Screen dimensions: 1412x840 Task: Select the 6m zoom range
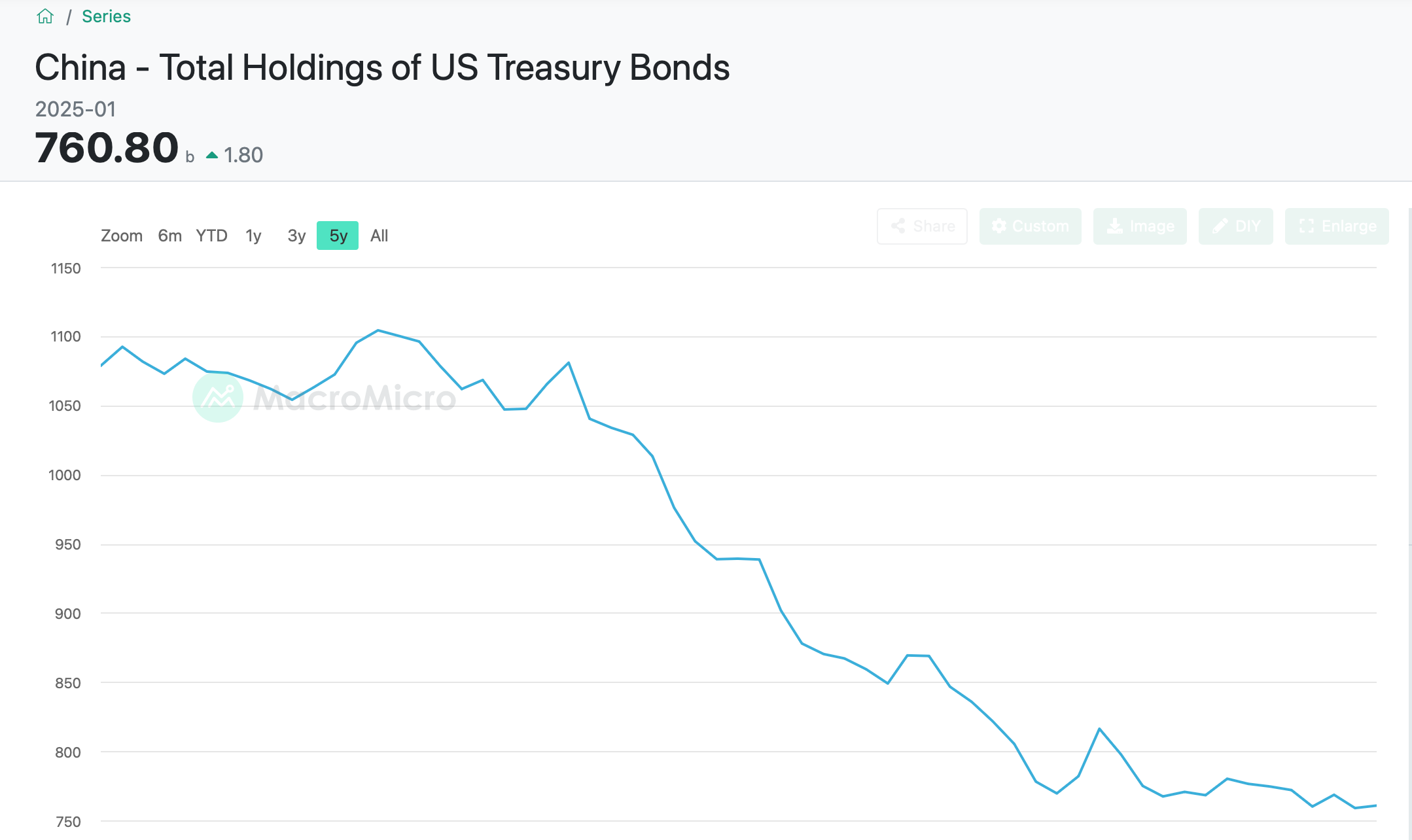pyautogui.click(x=169, y=236)
